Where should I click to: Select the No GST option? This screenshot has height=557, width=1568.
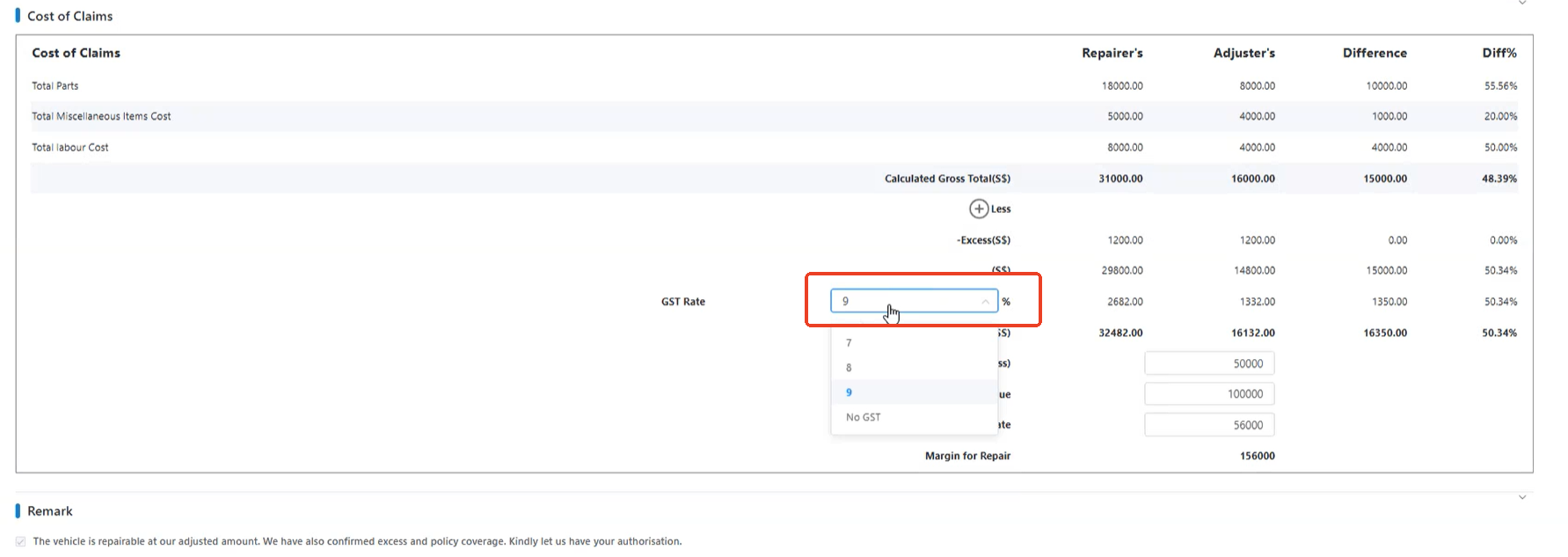(863, 417)
